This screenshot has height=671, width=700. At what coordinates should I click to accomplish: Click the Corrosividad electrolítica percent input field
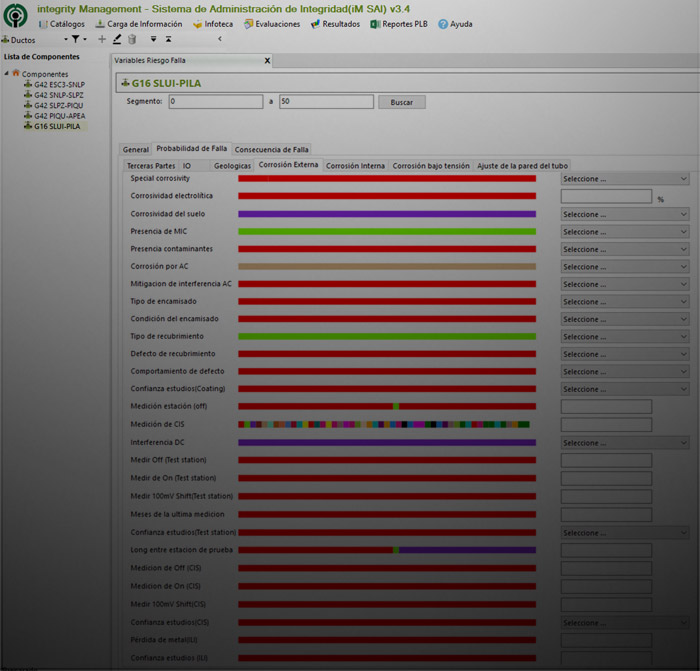click(606, 196)
